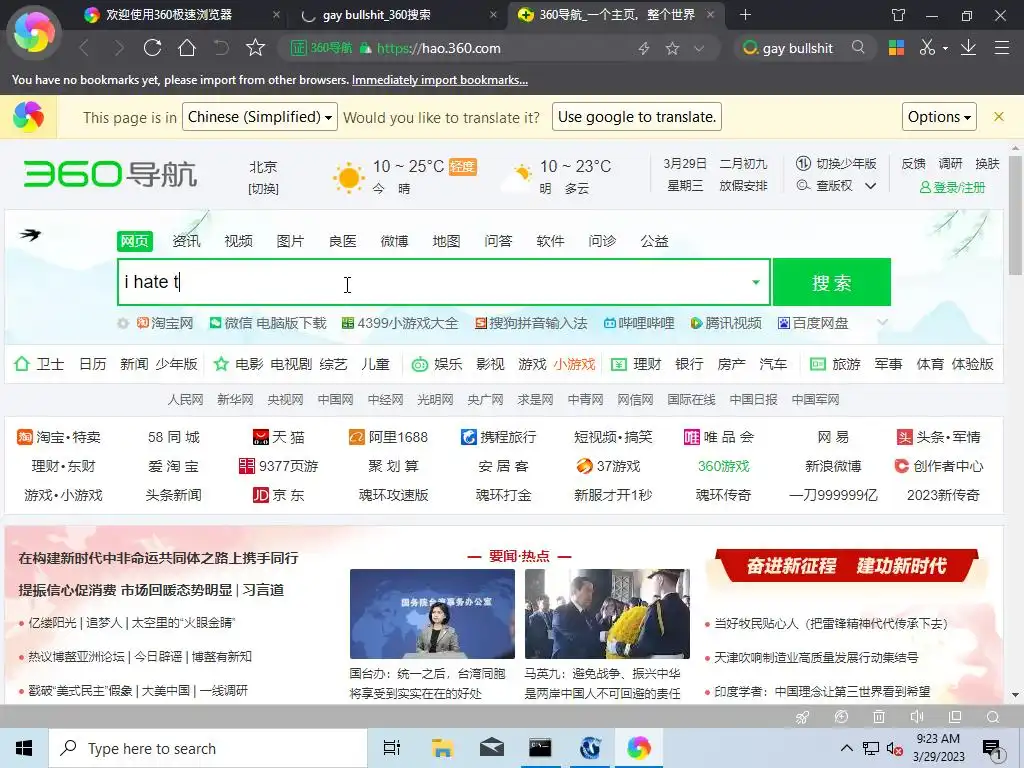Open 百度网盘 quick link
The image size is (1024, 768).
pyautogui.click(x=813, y=323)
